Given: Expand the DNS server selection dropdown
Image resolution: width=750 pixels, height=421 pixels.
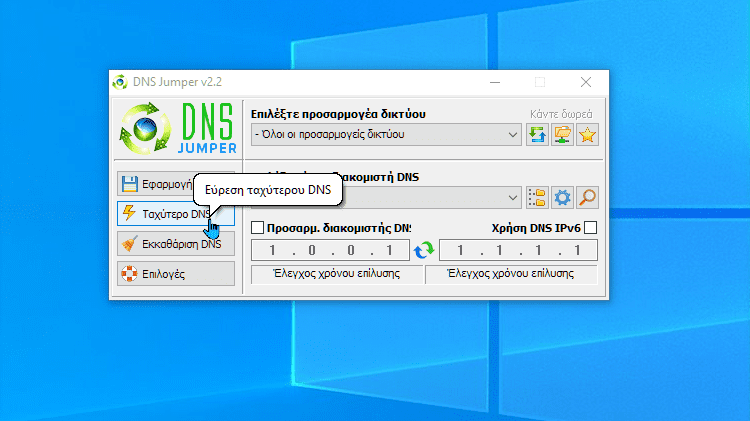Looking at the screenshot, I should [513, 197].
